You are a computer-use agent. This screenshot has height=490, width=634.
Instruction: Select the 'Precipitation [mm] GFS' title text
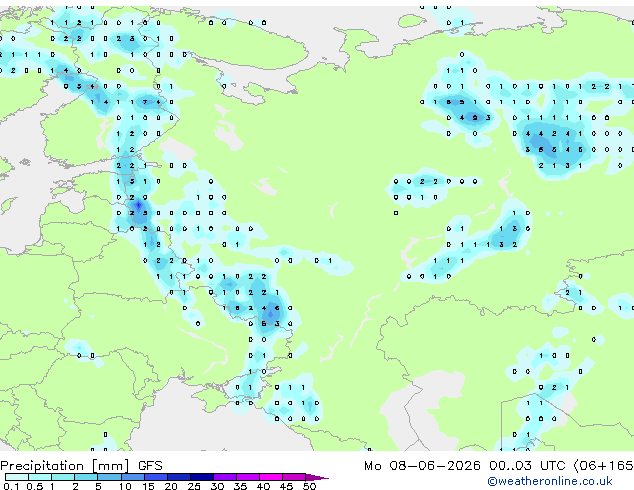click(81, 466)
